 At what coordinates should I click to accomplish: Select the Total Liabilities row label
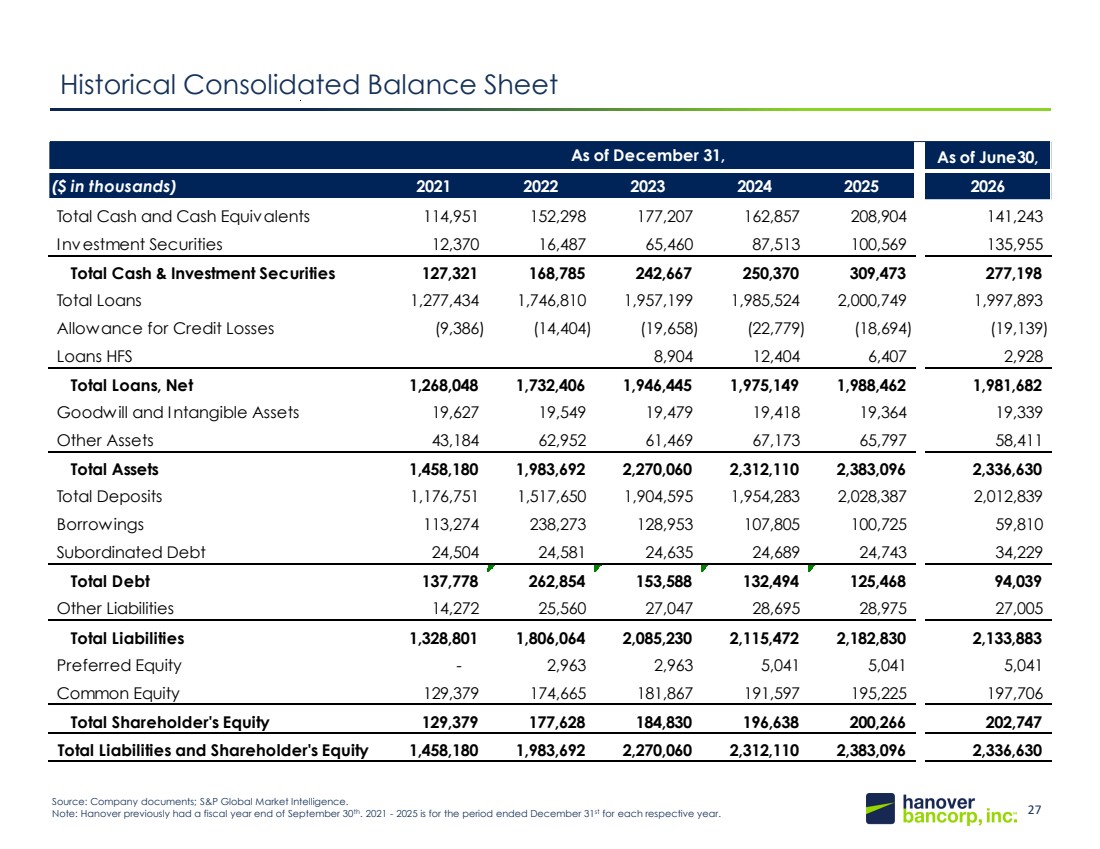click(127, 639)
